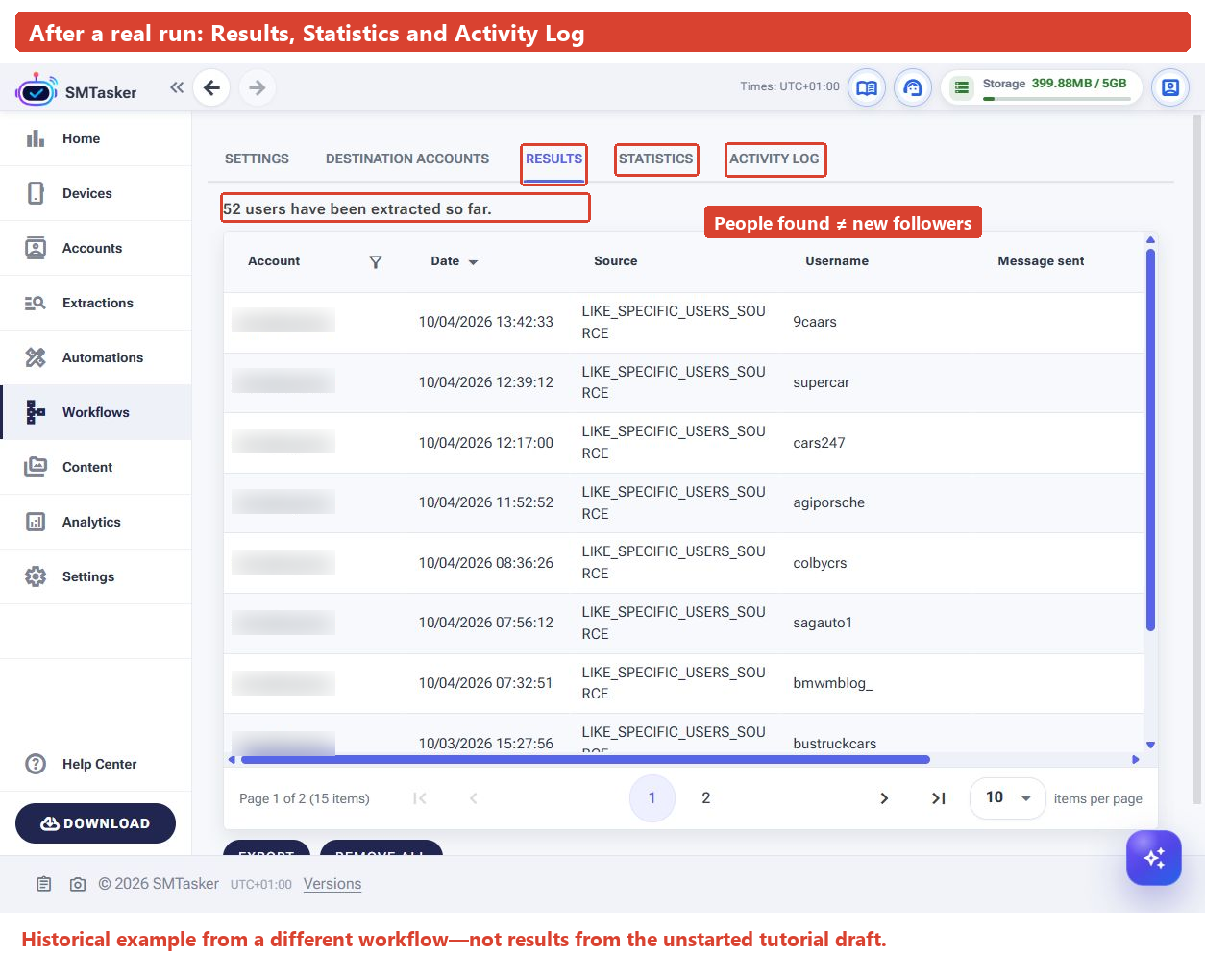Viewport: 1205px width, 980px height.
Task: Select username bmwmblog_
Action: click(833, 683)
